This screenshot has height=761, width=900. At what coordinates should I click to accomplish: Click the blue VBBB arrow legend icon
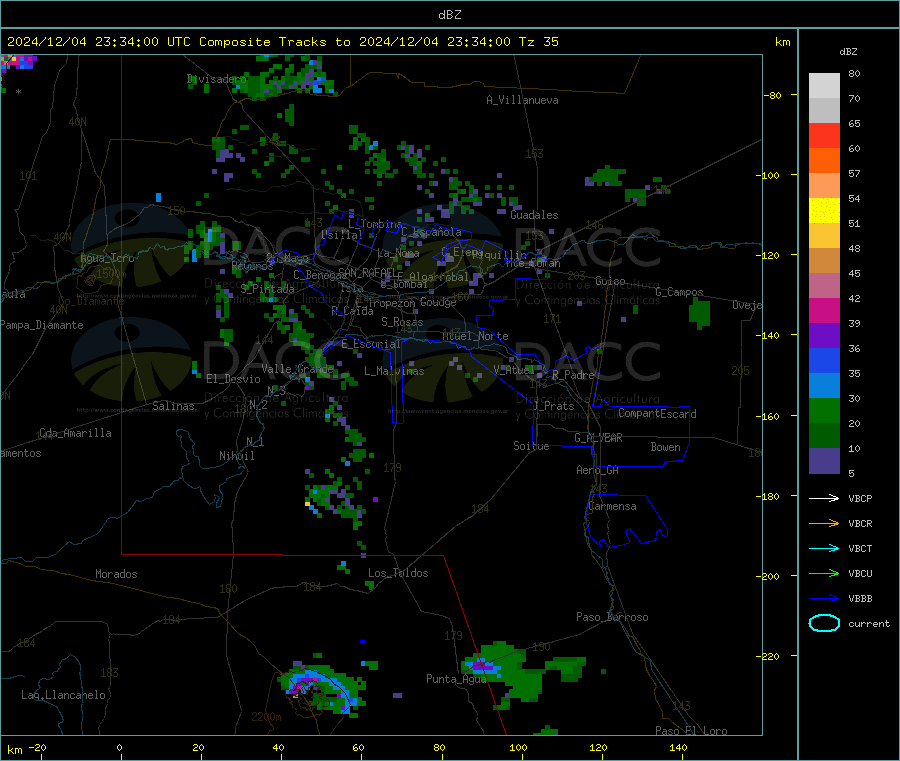(824, 599)
